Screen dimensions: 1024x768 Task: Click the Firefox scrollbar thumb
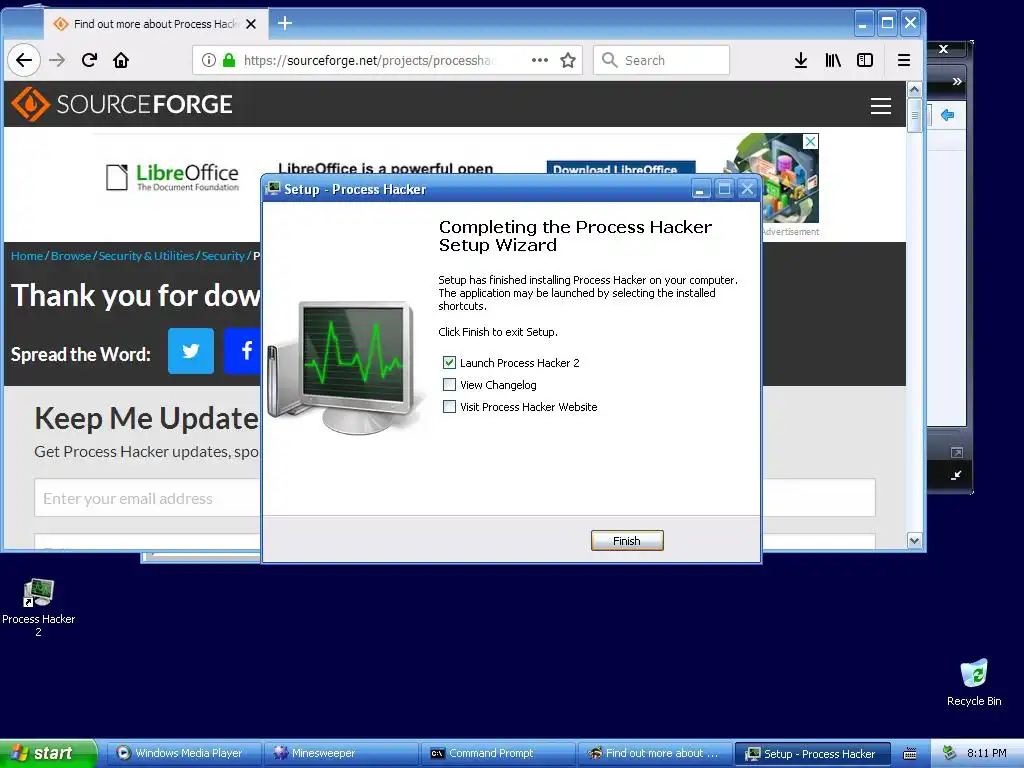pyautogui.click(x=914, y=116)
